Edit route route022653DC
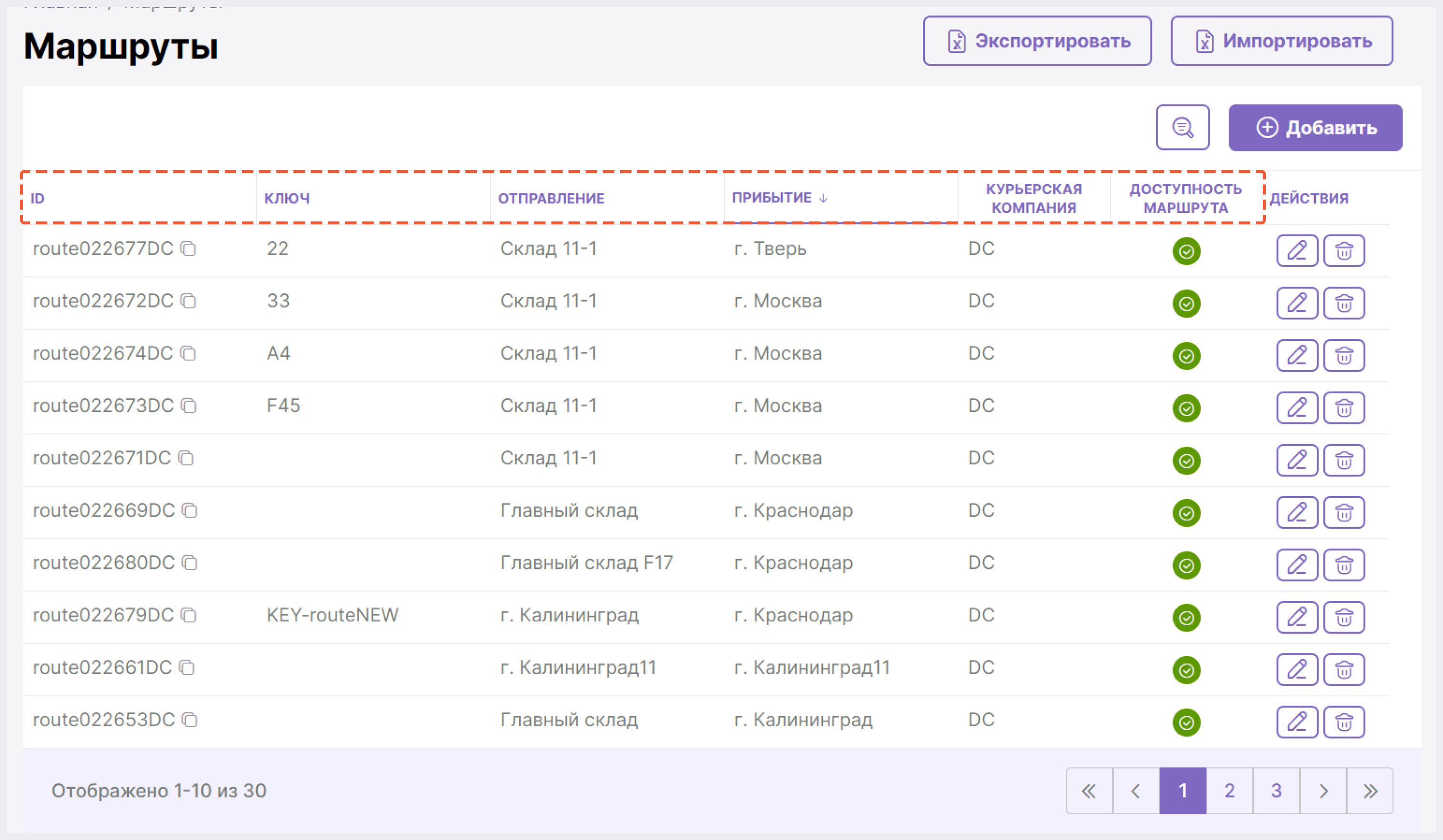The height and width of the screenshot is (840, 1443). (x=1297, y=722)
